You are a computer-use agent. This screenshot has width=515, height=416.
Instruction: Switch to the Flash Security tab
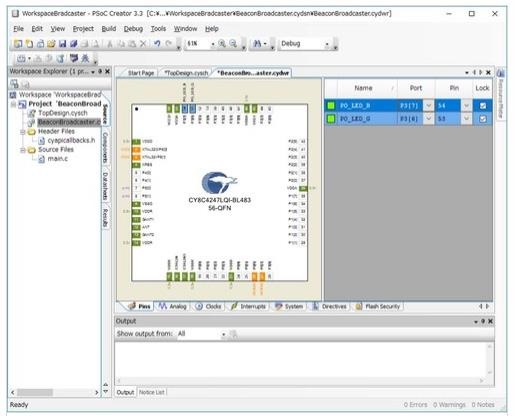pyautogui.click(x=378, y=306)
